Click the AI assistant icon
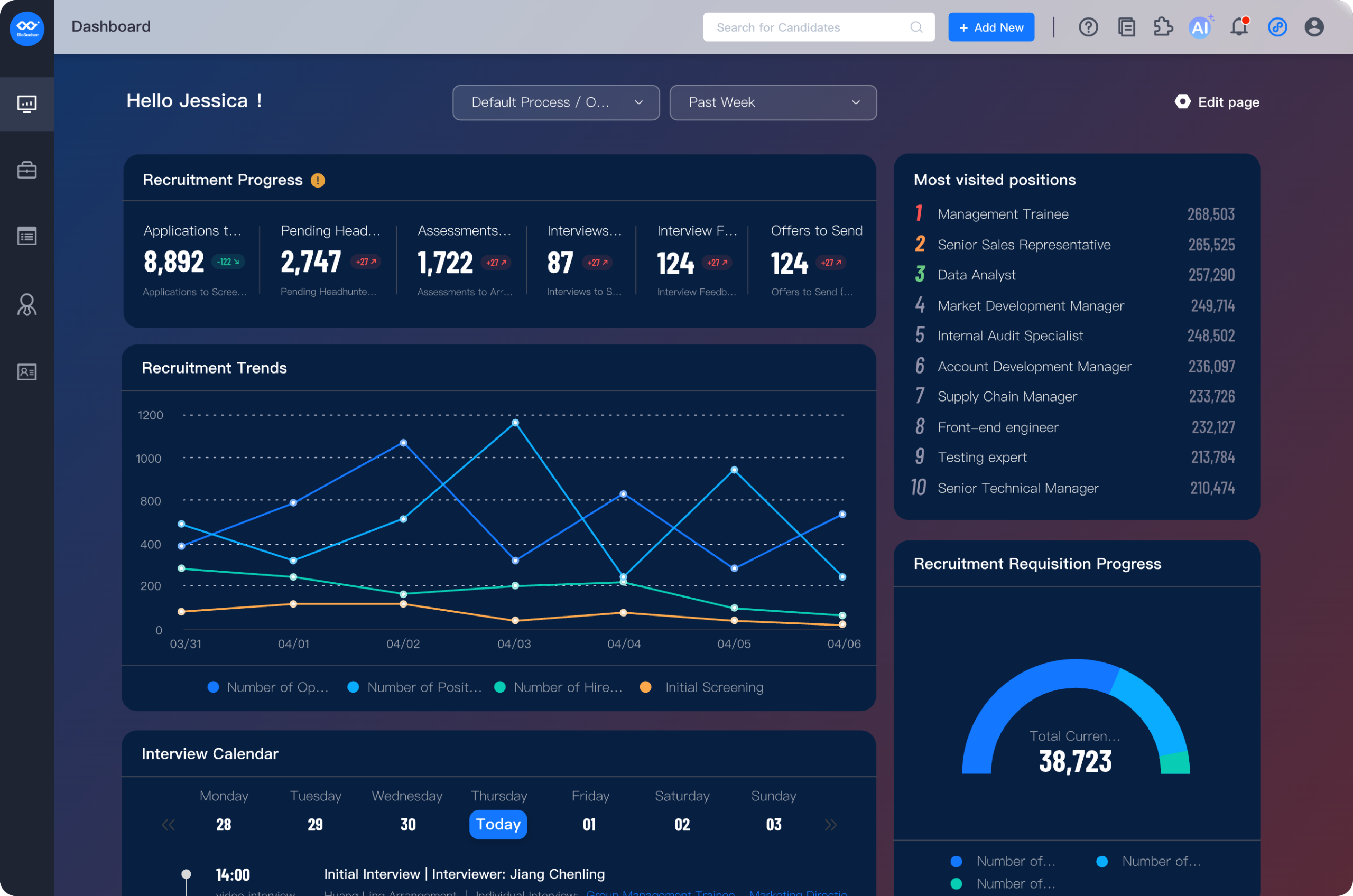This screenshot has width=1353, height=896. point(1200,27)
